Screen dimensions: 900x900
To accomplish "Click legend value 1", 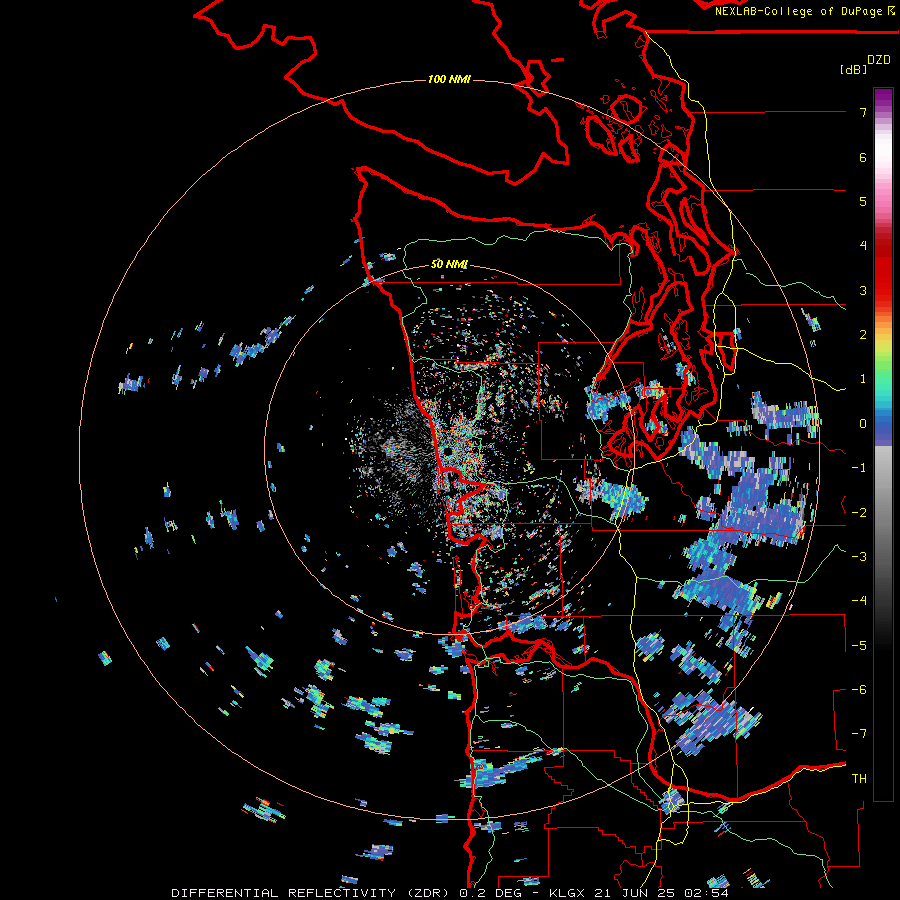I will click(x=863, y=379).
